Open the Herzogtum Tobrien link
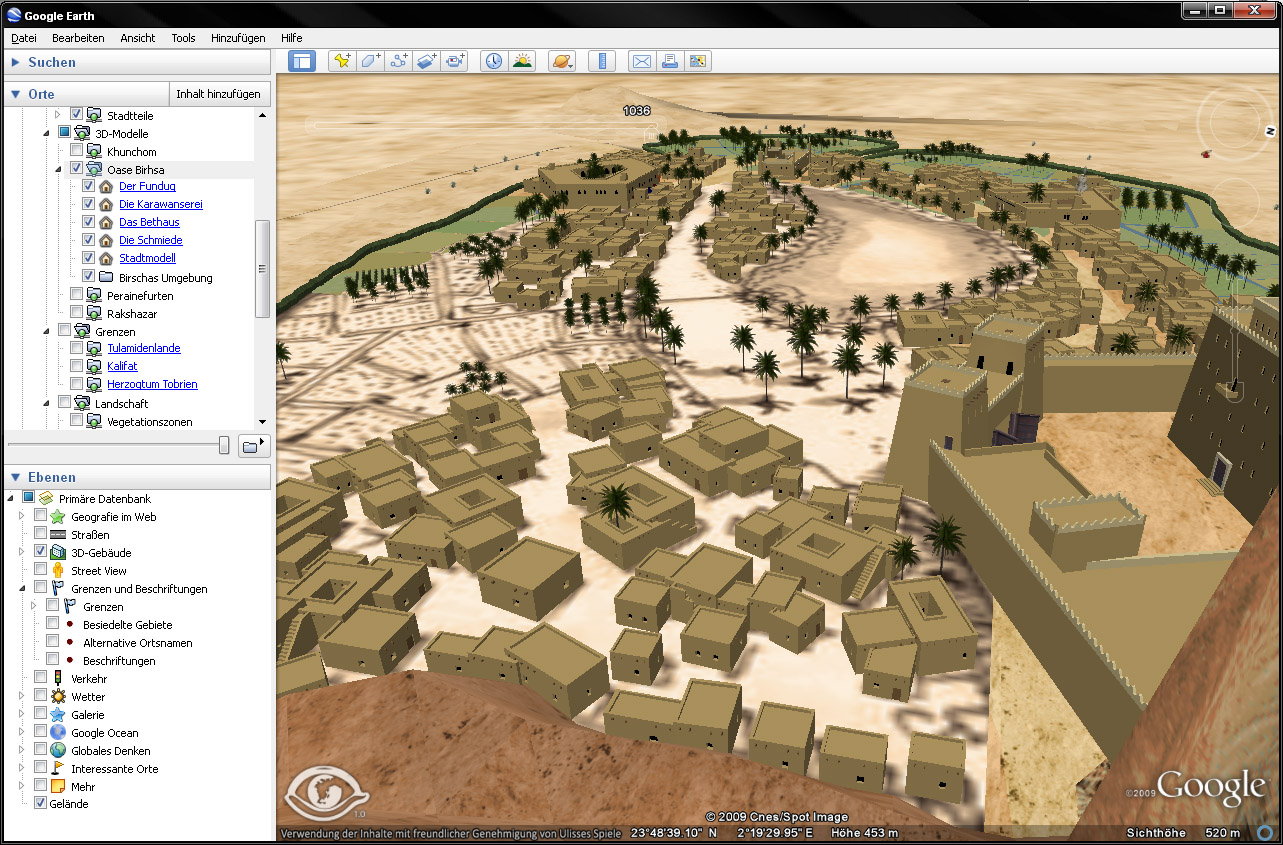1283x845 pixels. 152,384
